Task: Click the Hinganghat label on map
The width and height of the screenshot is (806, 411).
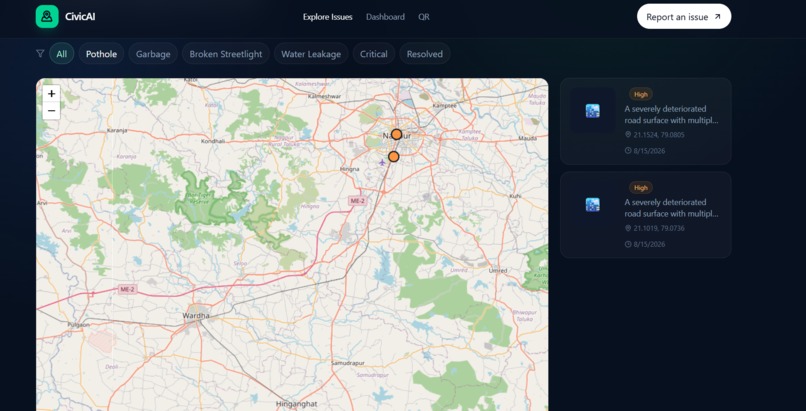Action: pos(297,404)
